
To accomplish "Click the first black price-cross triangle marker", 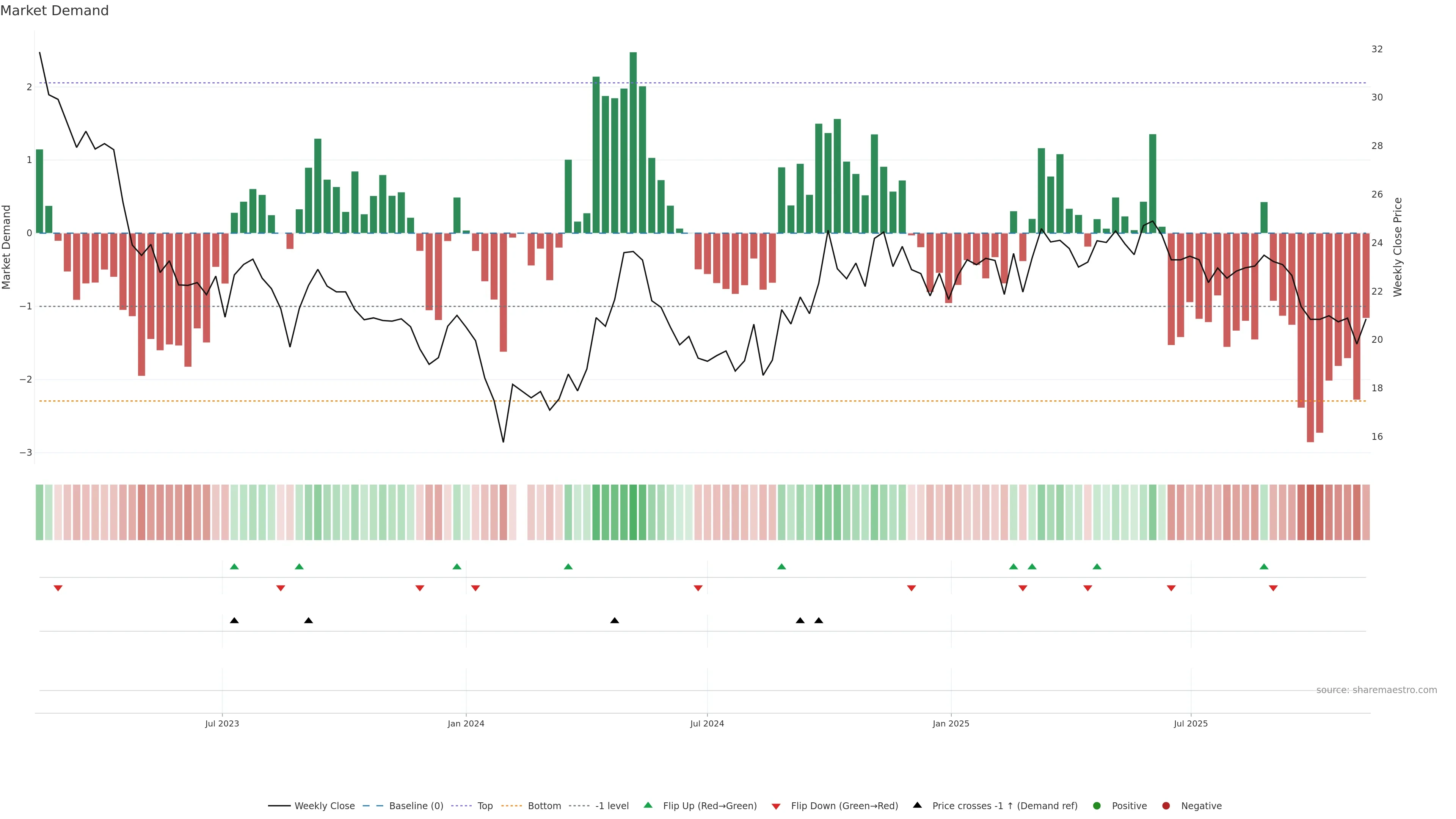I will coord(235,621).
